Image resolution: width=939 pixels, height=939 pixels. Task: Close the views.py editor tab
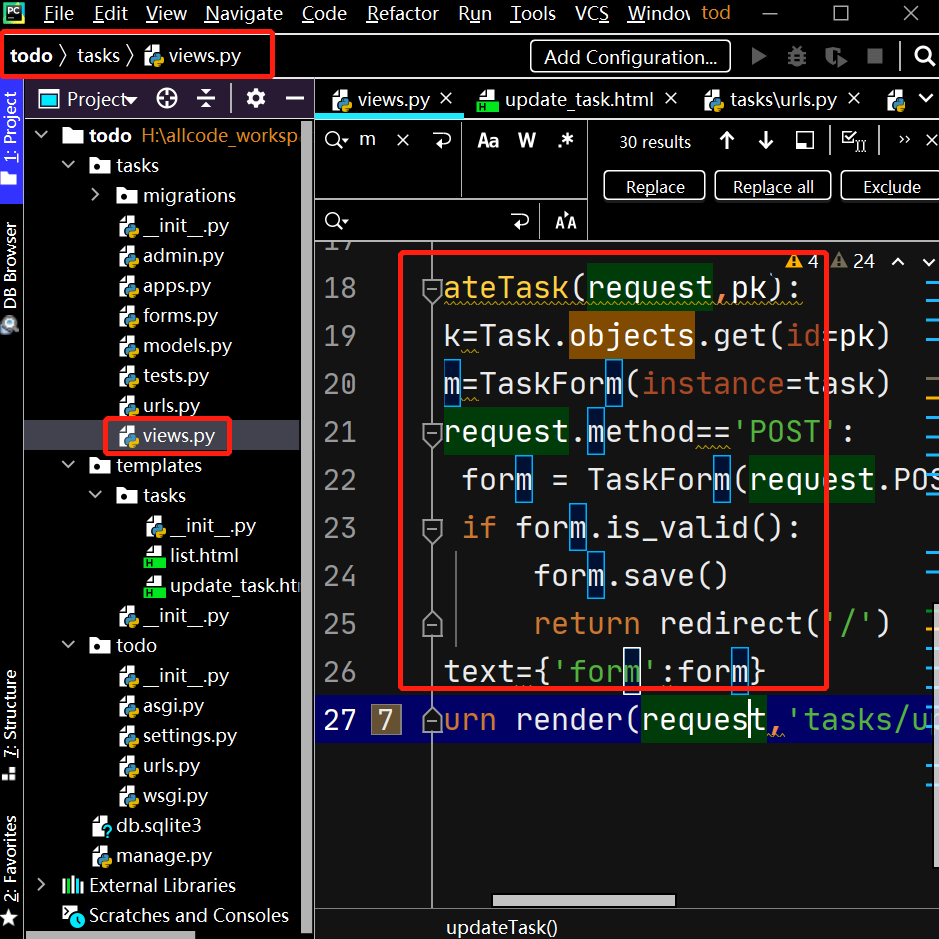click(x=446, y=98)
